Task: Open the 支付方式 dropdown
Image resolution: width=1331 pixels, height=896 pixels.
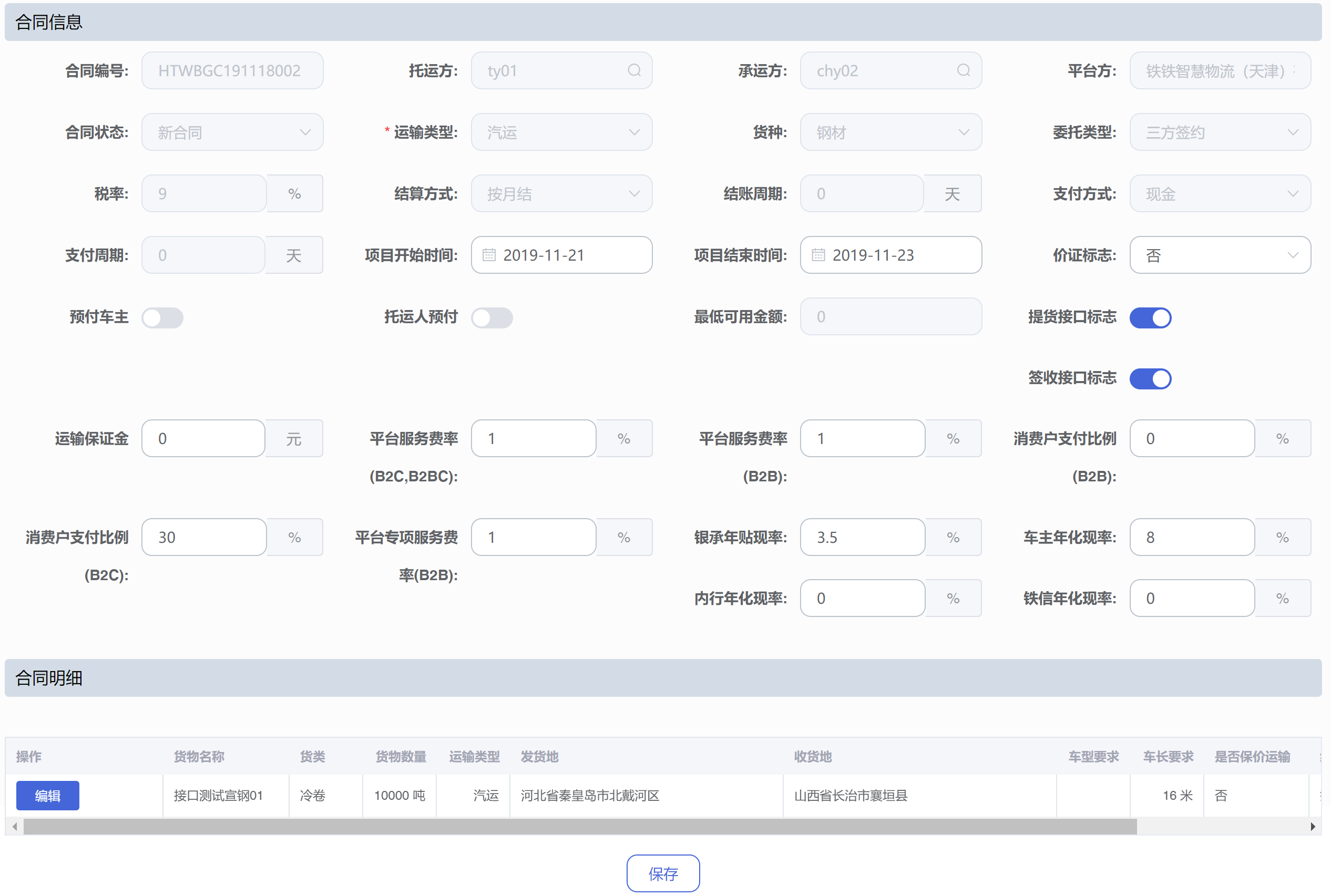Action: click(x=1220, y=194)
